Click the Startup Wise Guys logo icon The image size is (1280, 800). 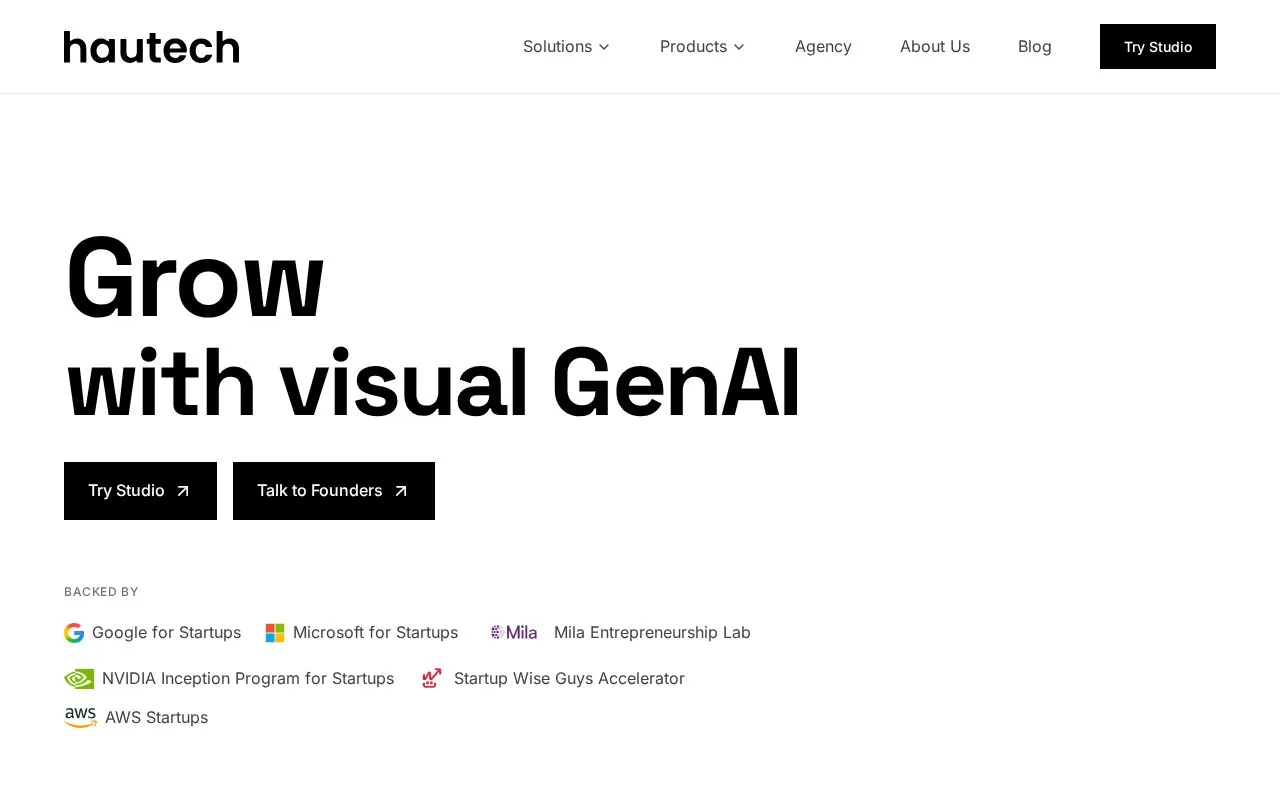pos(432,679)
